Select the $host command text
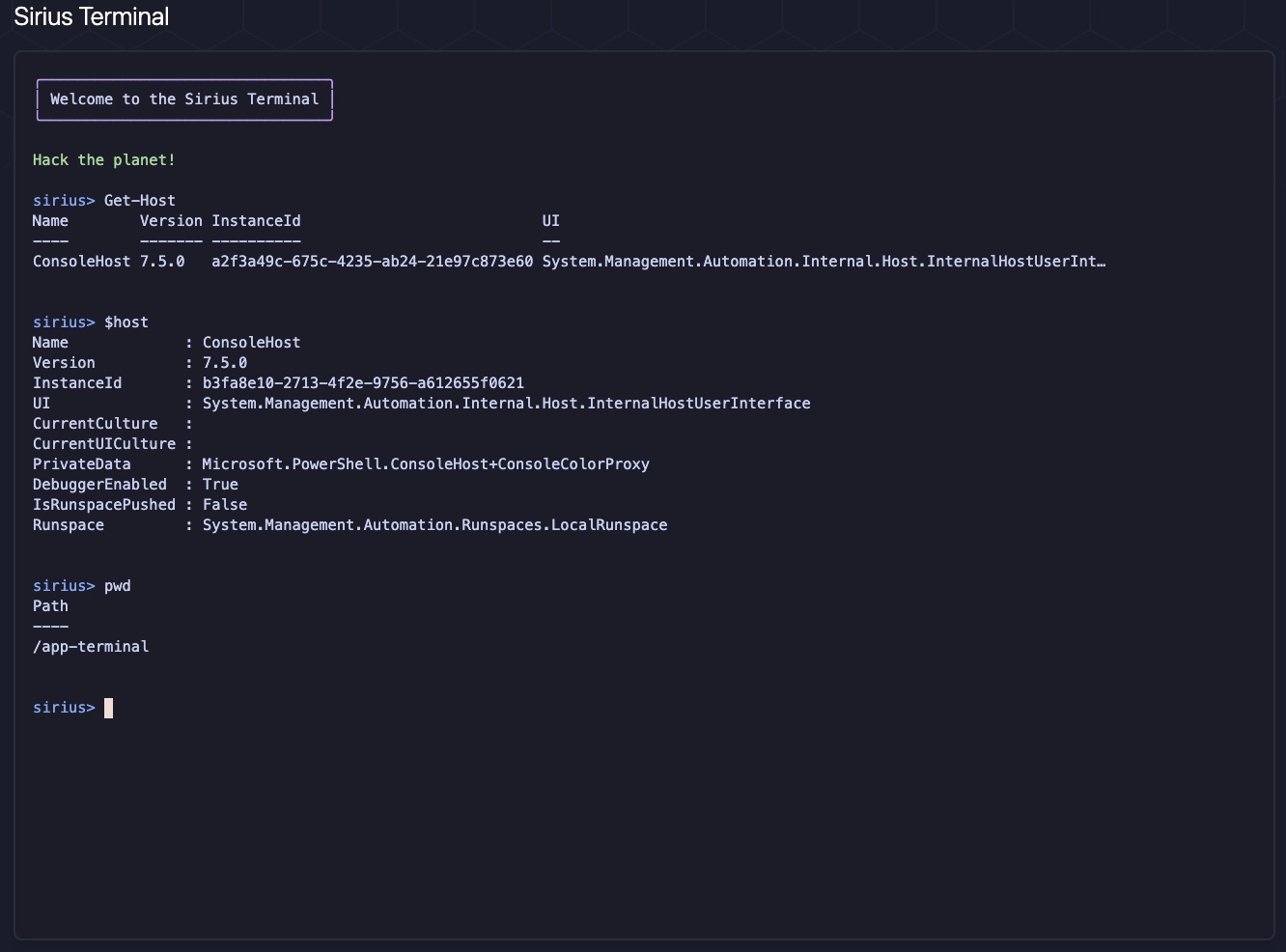Viewport: 1286px width, 952px height. (126, 322)
